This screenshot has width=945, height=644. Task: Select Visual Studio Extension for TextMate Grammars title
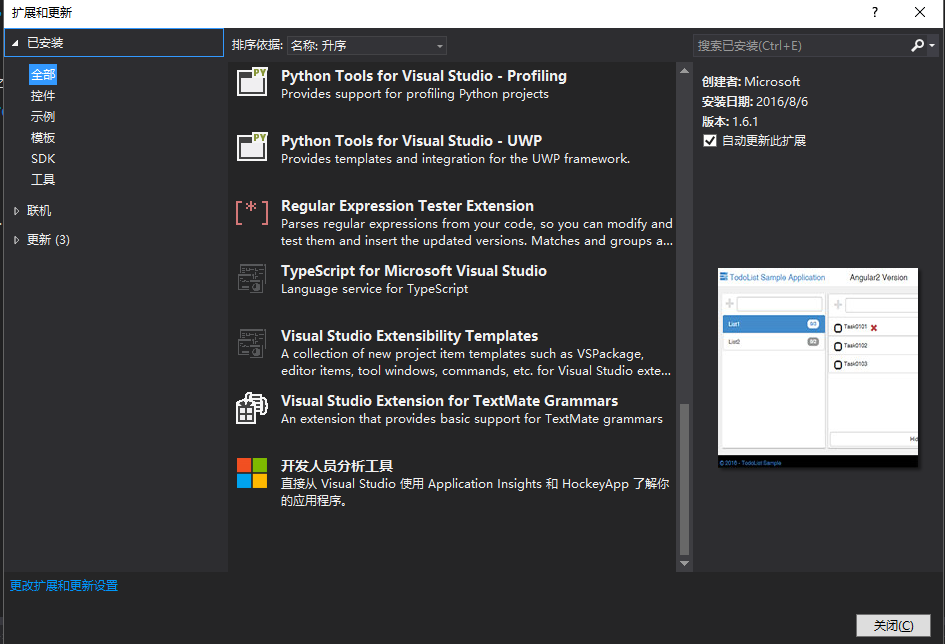tap(449, 401)
